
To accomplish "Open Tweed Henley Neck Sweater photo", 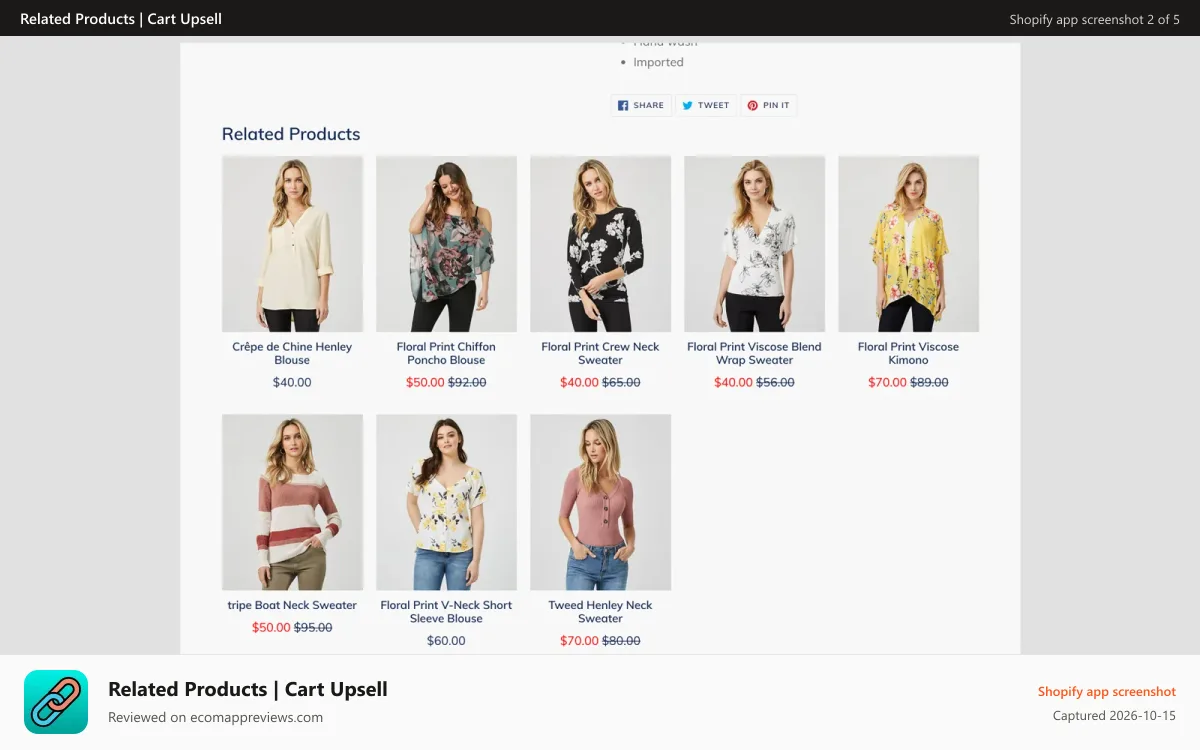I will click(x=600, y=502).
